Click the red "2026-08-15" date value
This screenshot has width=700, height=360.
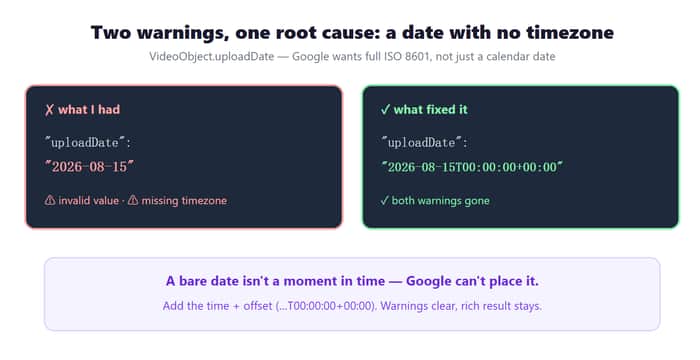89,167
